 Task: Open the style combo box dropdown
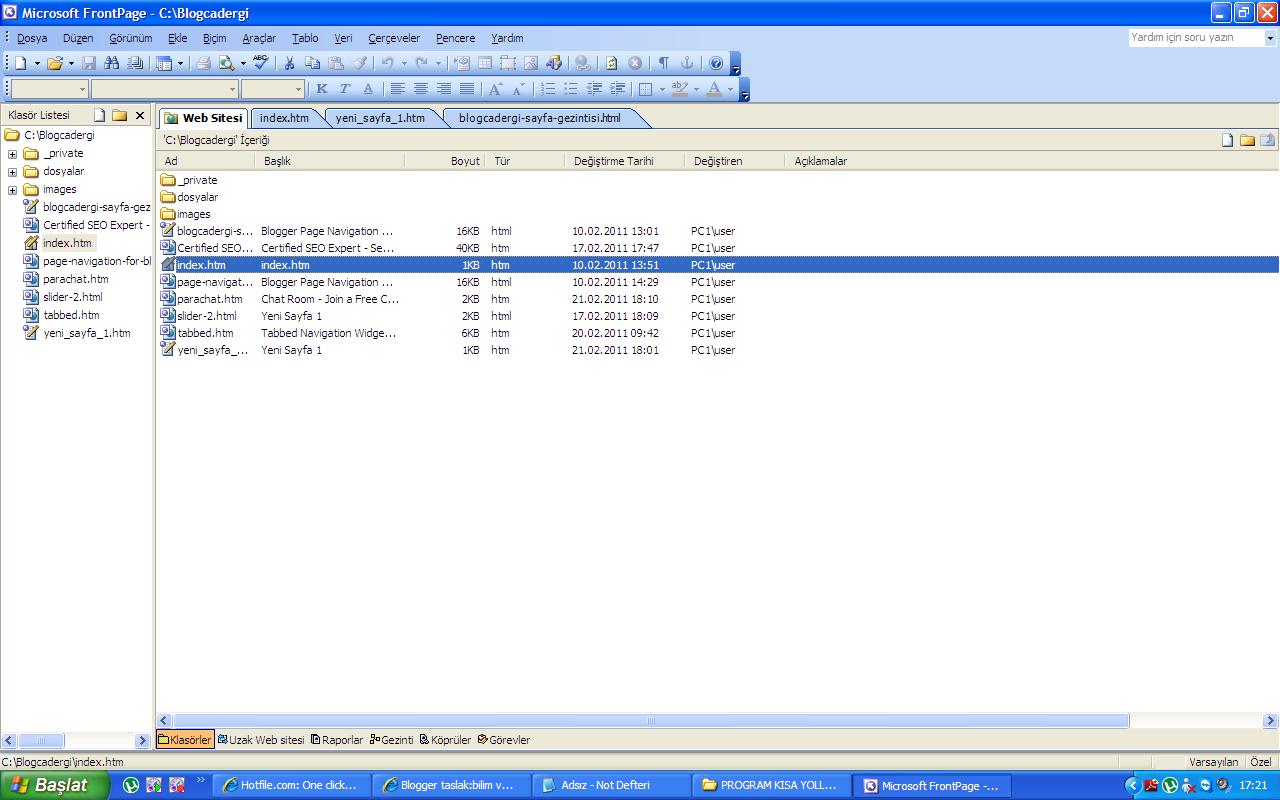(x=81, y=89)
